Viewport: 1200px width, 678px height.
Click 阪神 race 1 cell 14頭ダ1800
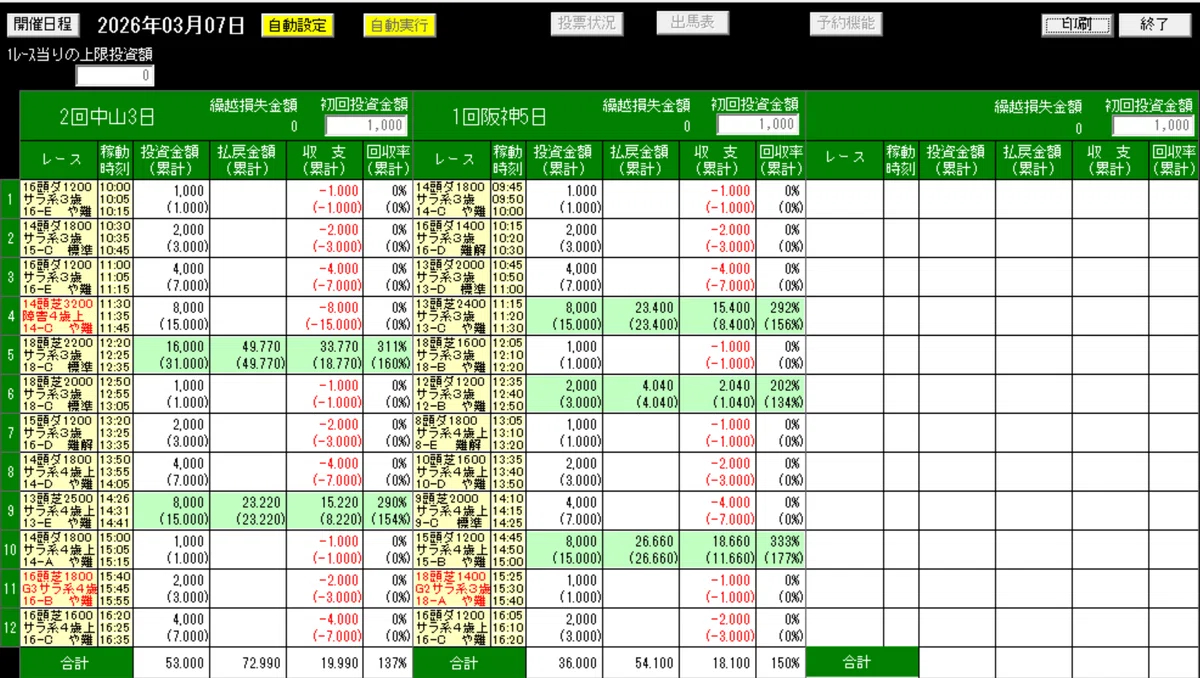click(451, 198)
